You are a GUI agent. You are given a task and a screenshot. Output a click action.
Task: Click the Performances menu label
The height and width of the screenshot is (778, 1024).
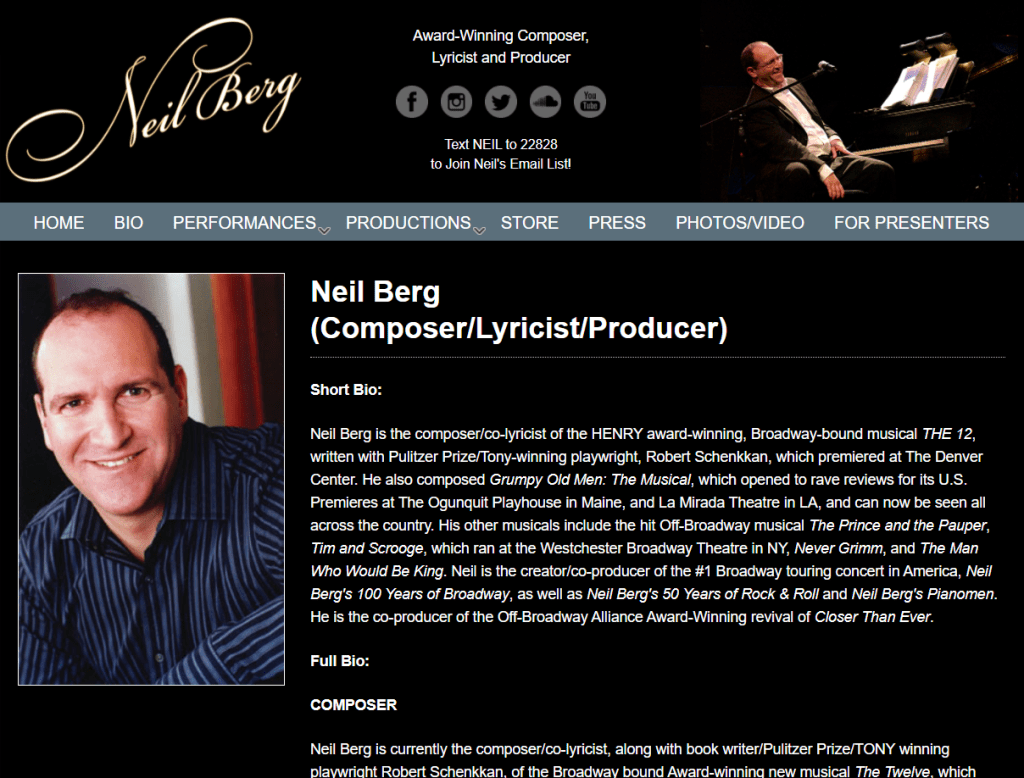[244, 223]
